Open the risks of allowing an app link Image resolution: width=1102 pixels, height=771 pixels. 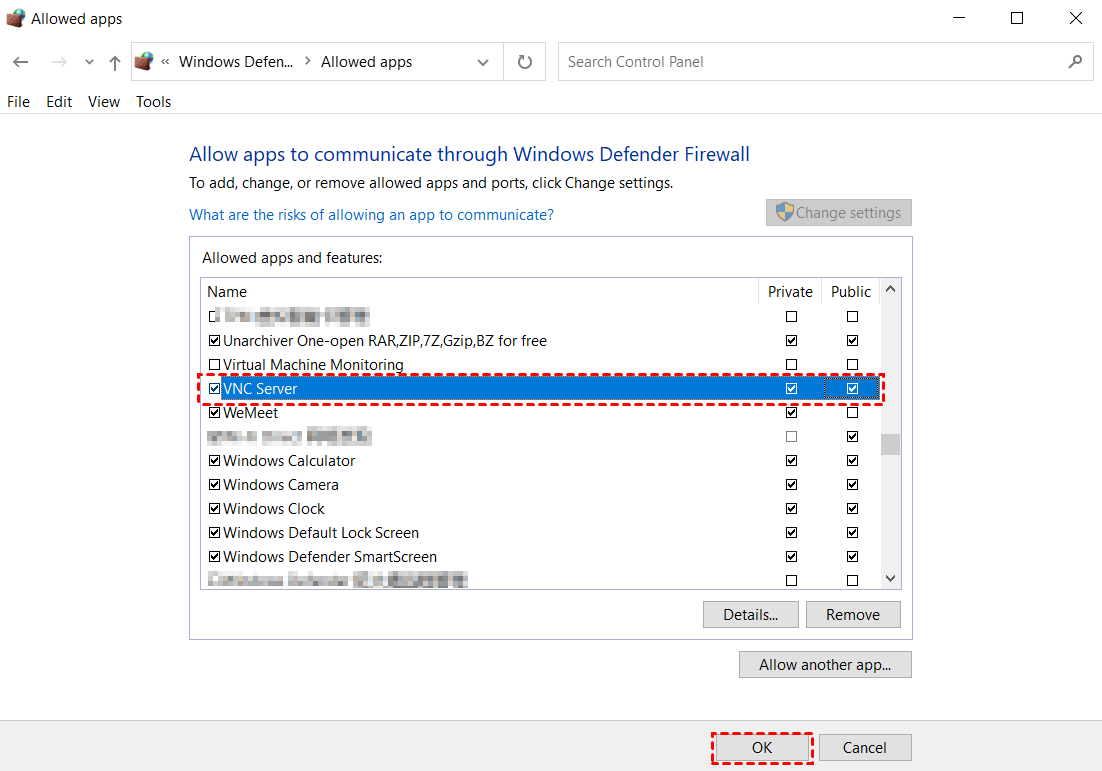(x=371, y=214)
